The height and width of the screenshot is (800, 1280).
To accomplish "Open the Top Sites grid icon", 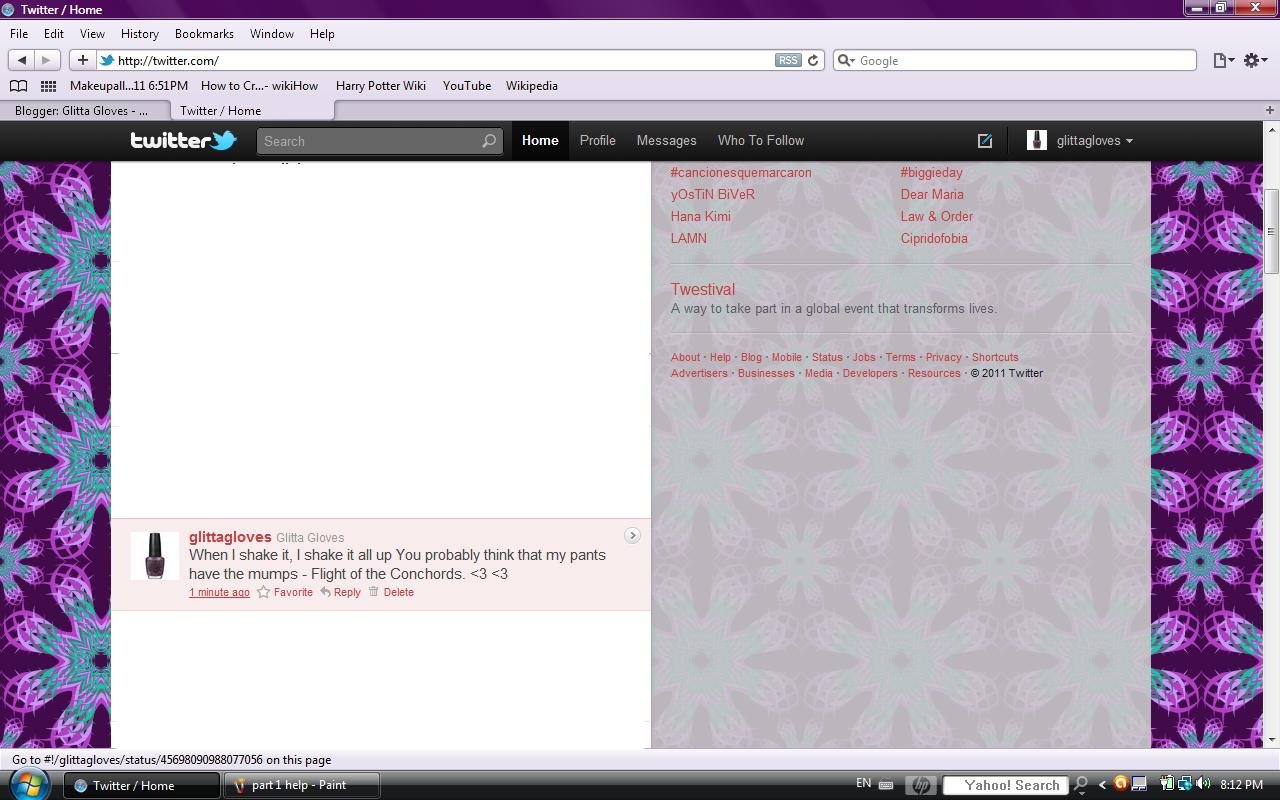I will pos(48,86).
